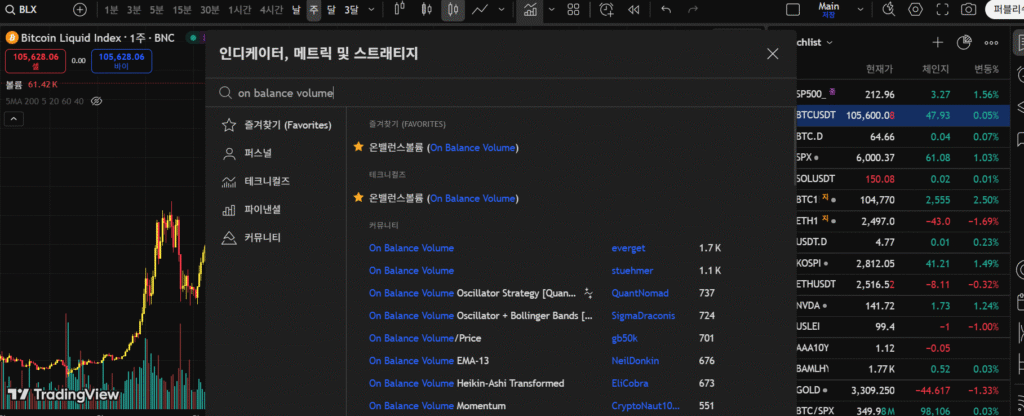This screenshot has width=1024, height=416.
Task: Select the 4시간 interval
Action: [x=271, y=10]
